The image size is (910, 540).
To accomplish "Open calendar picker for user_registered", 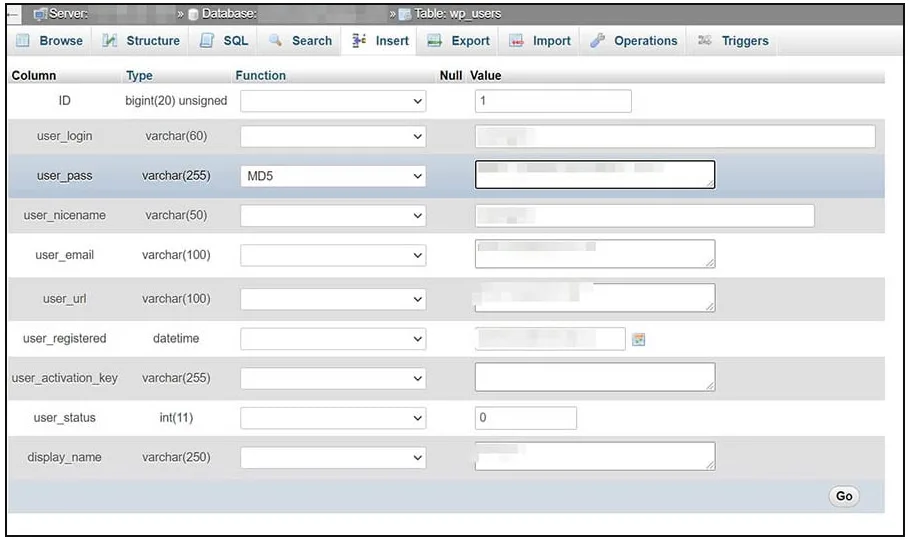I will pos(638,339).
